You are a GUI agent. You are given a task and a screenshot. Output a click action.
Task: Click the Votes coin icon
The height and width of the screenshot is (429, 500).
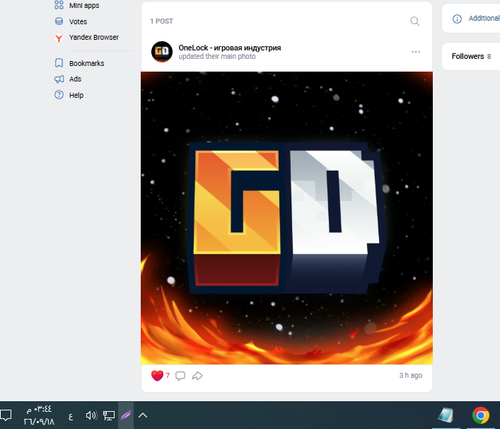point(59,21)
